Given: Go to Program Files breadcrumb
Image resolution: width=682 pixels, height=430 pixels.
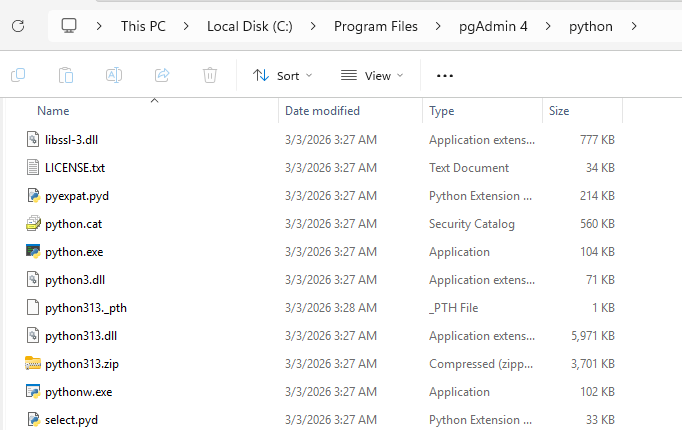Looking at the screenshot, I should point(376,26).
